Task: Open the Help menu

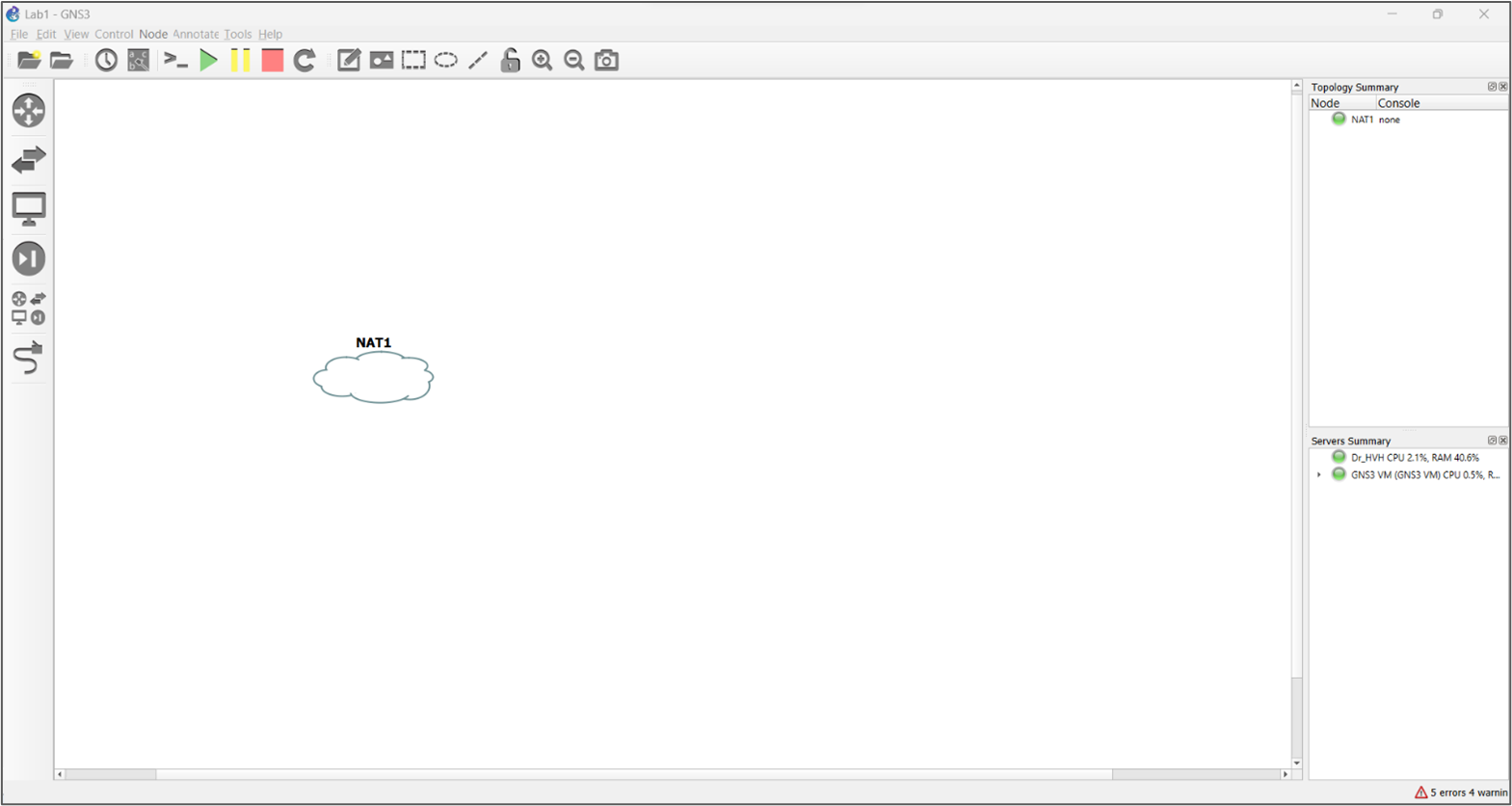Action: [x=271, y=34]
